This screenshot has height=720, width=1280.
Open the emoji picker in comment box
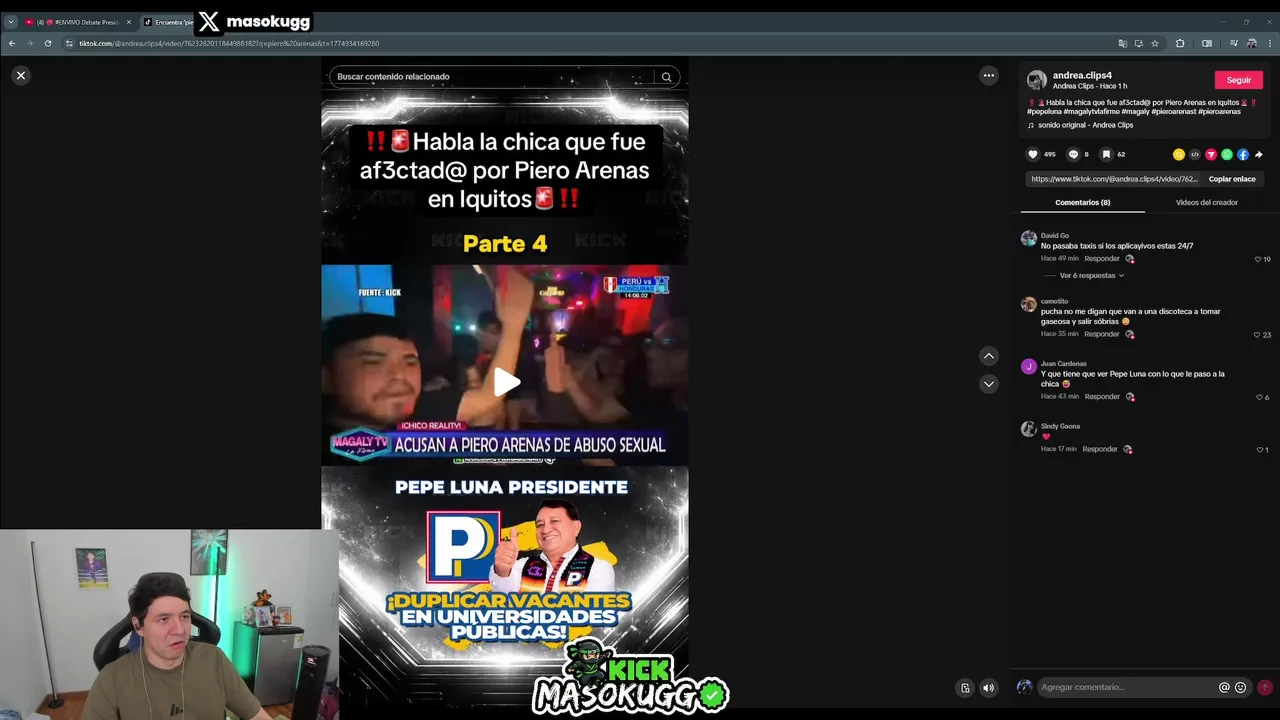point(1241,687)
